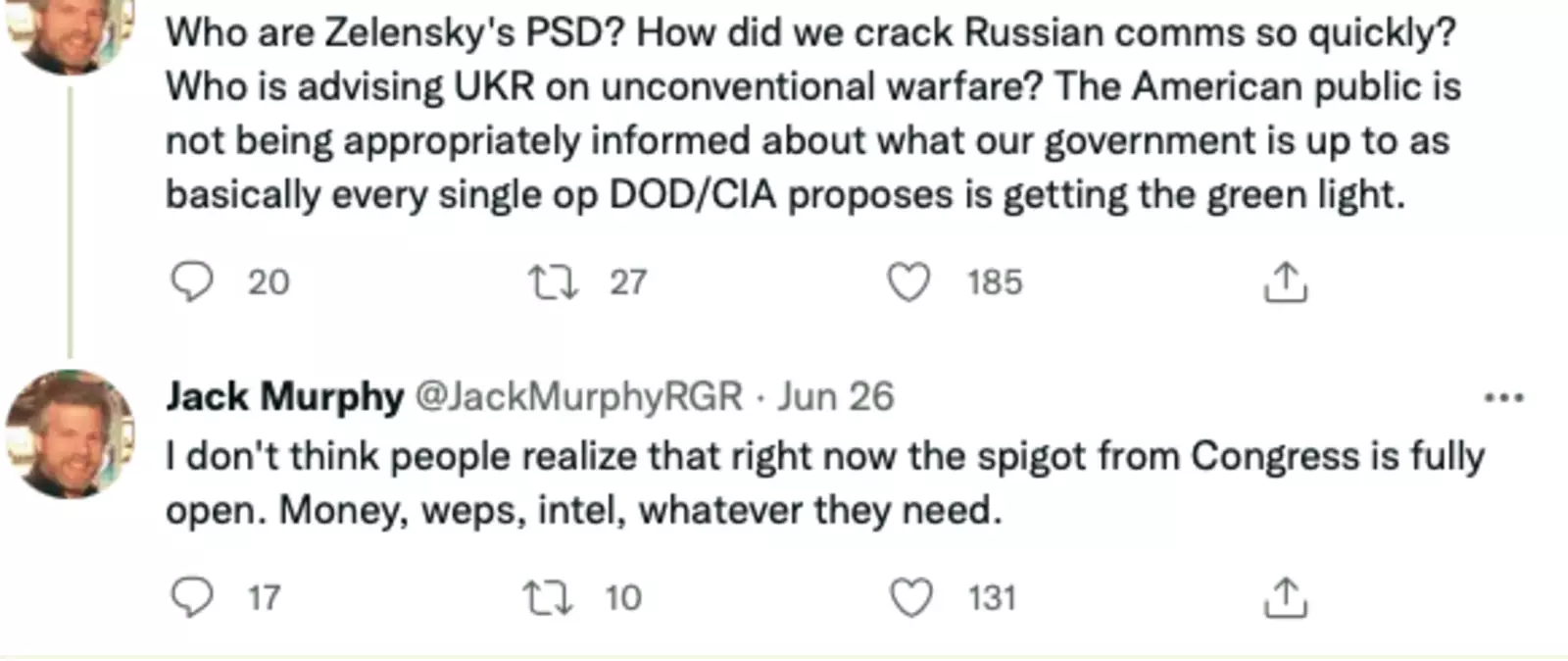Click the 27 retweets count number
This screenshot has width=1568, height=661.
(628, 282)
